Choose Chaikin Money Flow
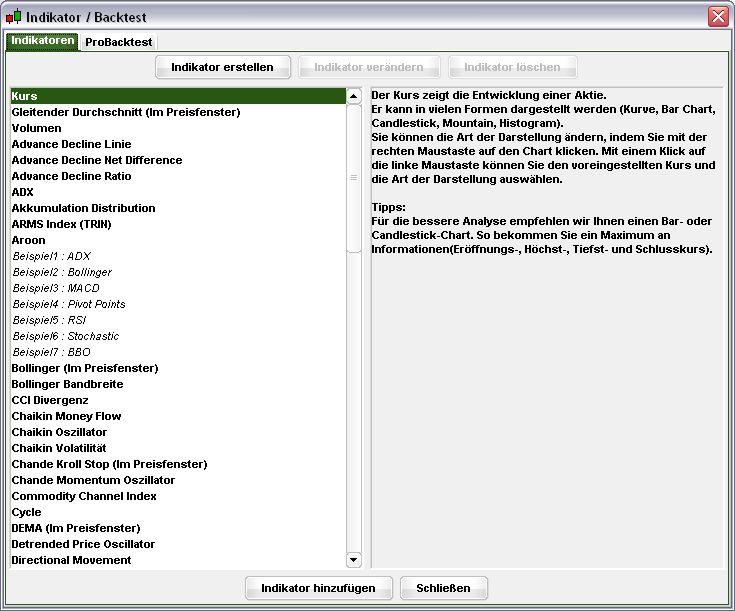 pos(178,416)
